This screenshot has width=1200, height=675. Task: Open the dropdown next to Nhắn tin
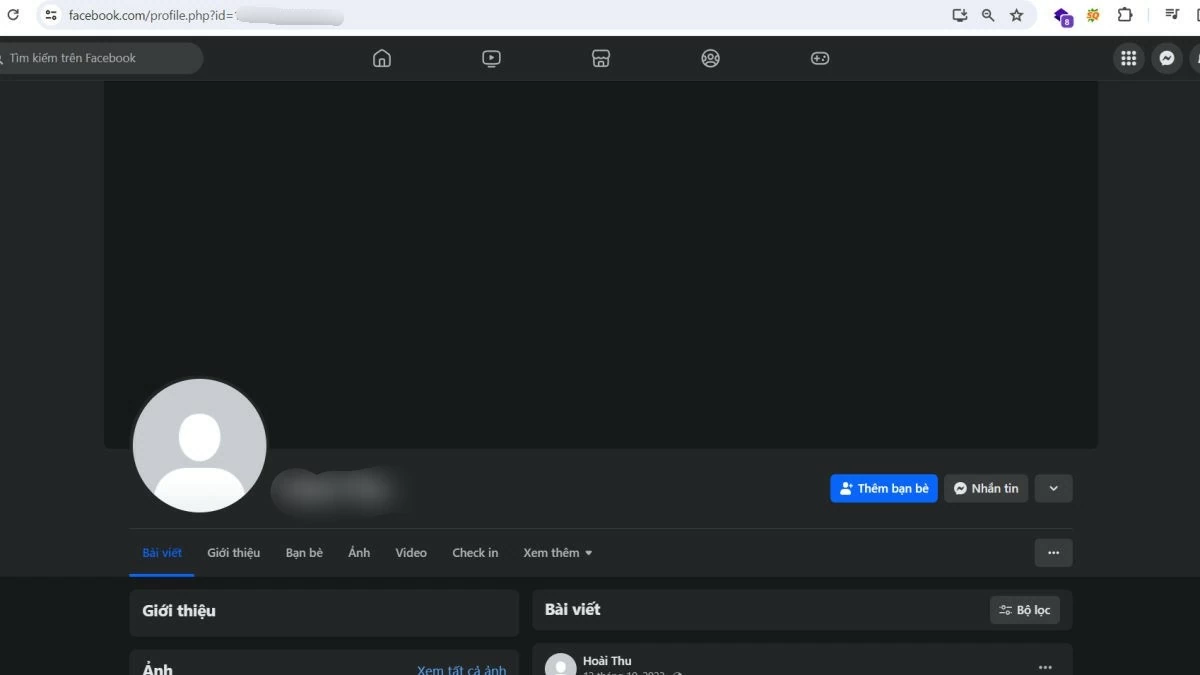tap(1053, 488)
